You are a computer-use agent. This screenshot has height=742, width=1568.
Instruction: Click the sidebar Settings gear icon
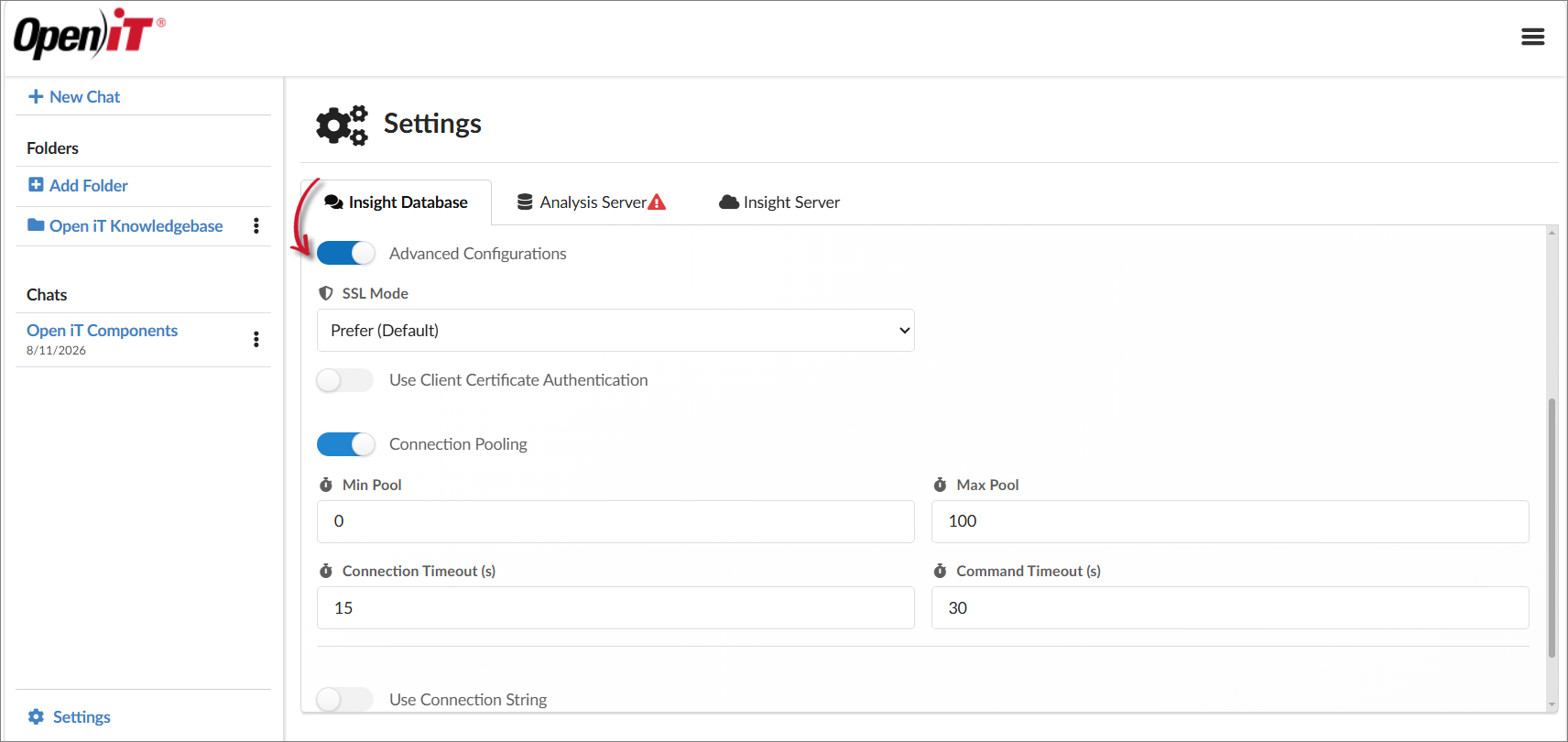(36, 716)
